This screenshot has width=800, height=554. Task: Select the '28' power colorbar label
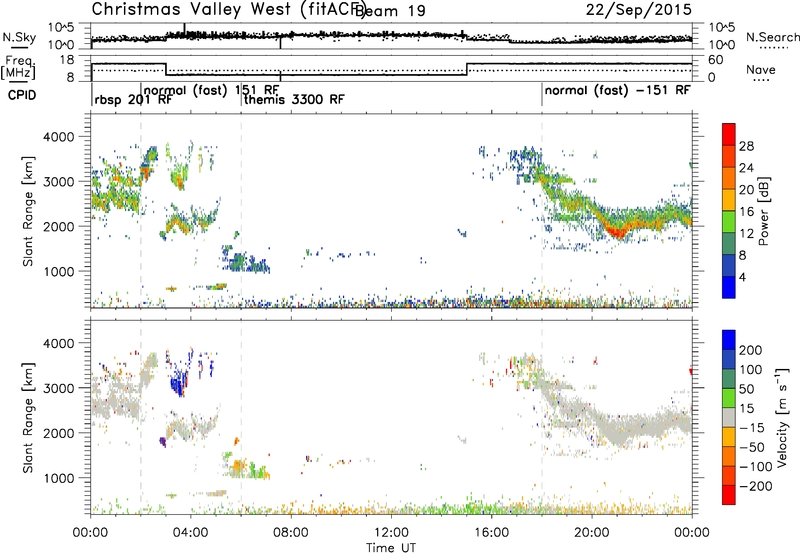point(746,146)
